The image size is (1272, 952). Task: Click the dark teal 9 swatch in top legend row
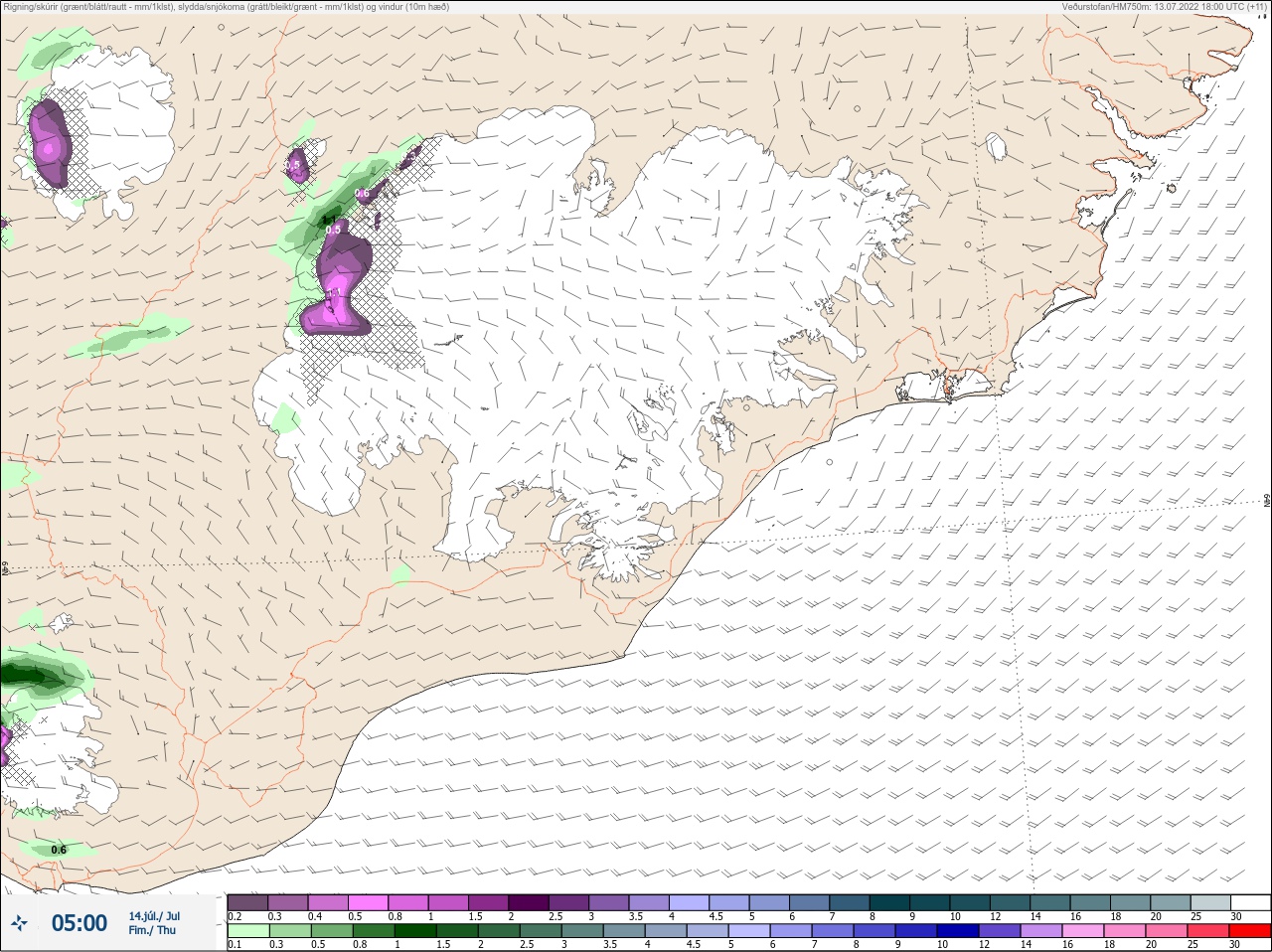pyautogui.click(x=930, y=902)
